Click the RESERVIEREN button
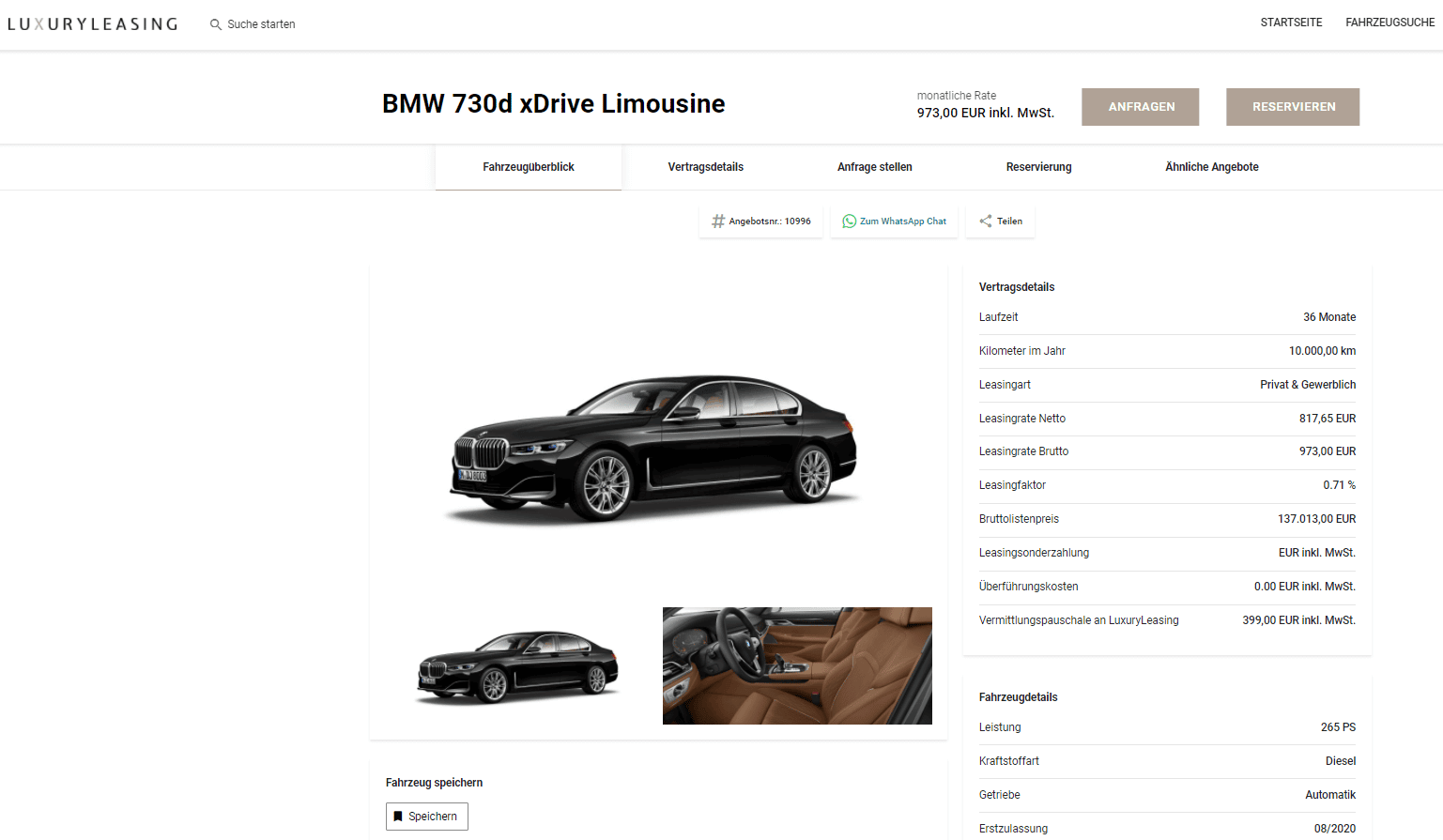The height and width of the screenshot is (840, 1443). [x=1293, y=107]
